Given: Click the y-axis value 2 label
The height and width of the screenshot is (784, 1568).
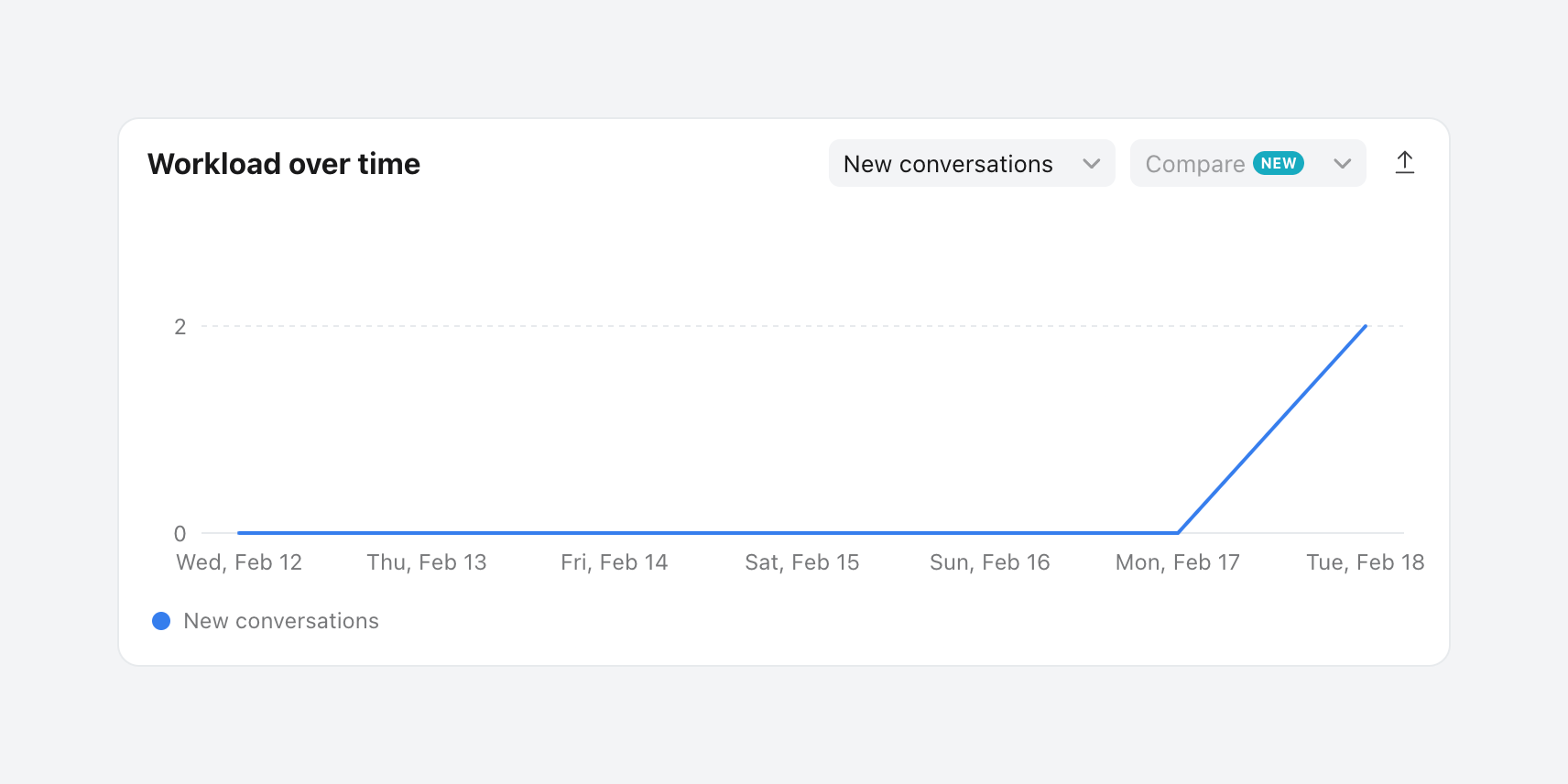Looking at the screenshot, I should point(180,327).
